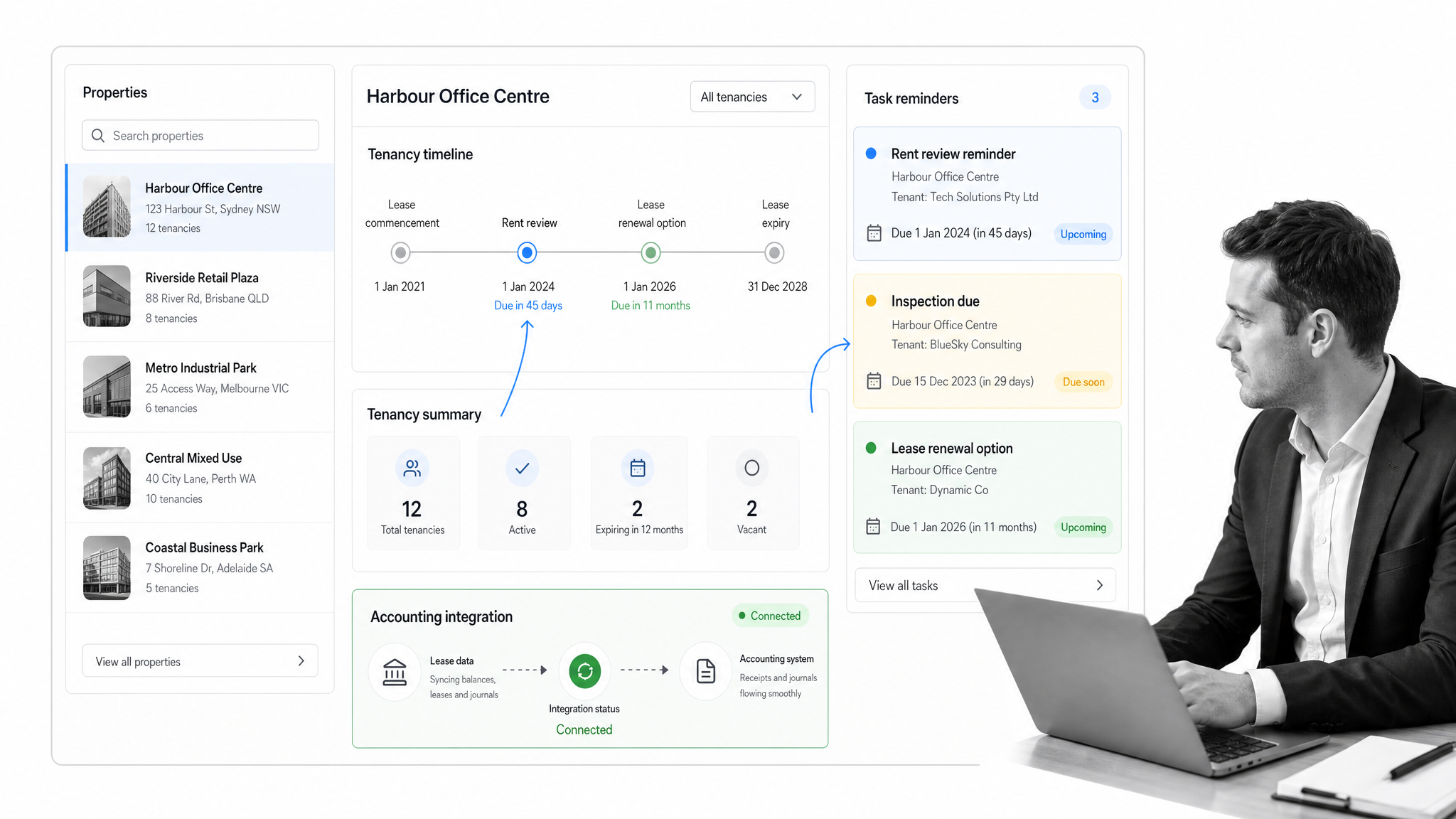Open the Metro Industrial Park thumbnail
The image size is (1456, 819).
pyautogui.click(x=107, y=387)
